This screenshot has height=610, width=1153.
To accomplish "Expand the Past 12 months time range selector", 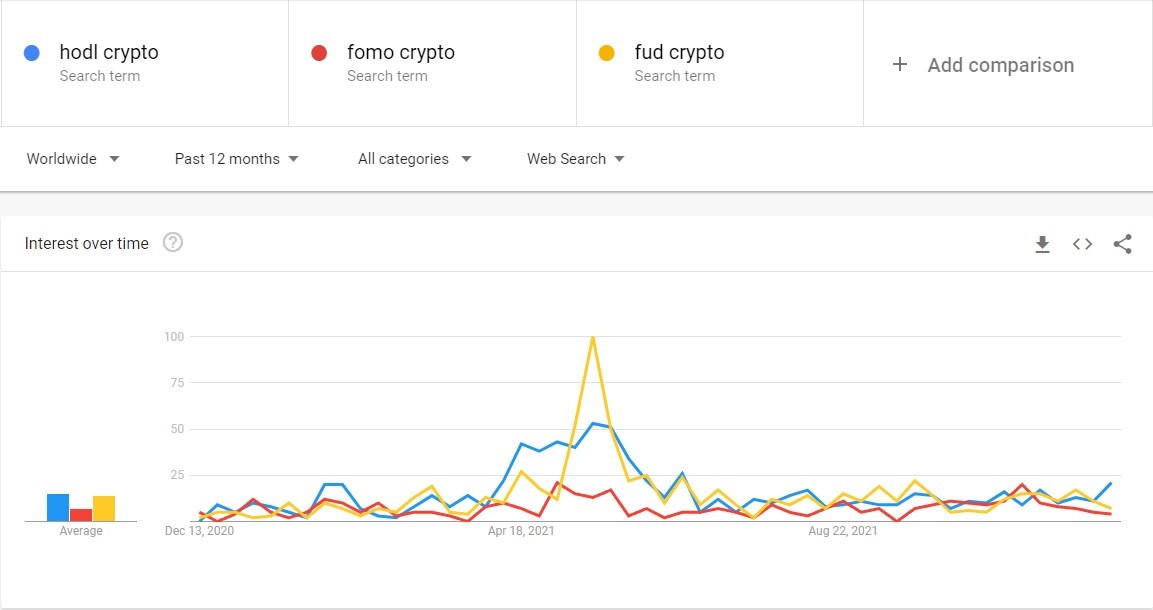I will (236, 158).
